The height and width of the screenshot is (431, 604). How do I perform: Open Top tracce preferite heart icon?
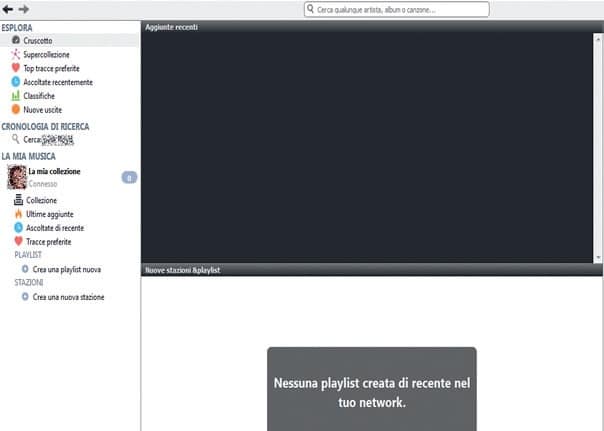15,68
